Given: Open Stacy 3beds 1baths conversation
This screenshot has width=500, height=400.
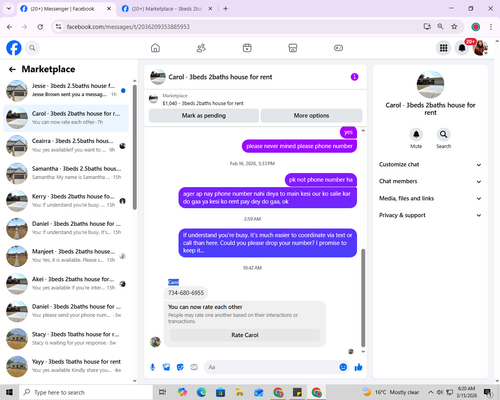Looking at the screenshot, I should (66, 339).
